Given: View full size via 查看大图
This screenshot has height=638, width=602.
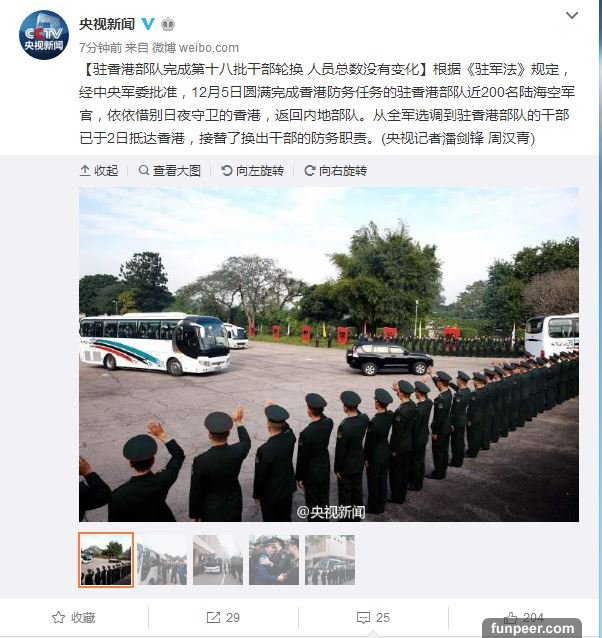Looking at the screenshot, I should [170, 170].
